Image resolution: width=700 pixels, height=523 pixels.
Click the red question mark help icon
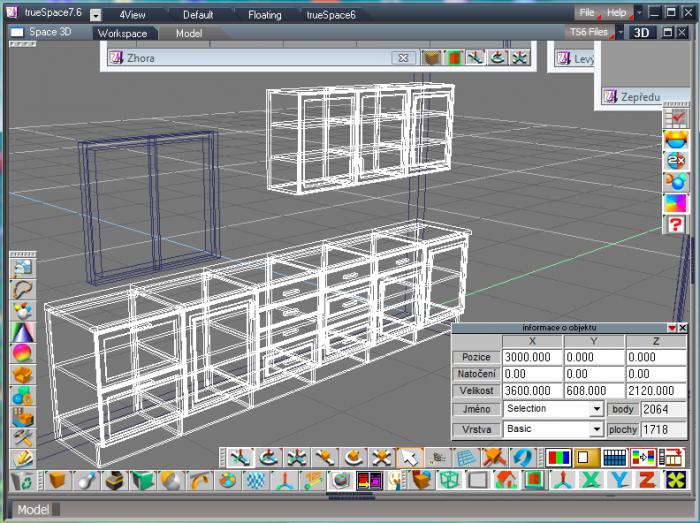[x=676, y=224]
